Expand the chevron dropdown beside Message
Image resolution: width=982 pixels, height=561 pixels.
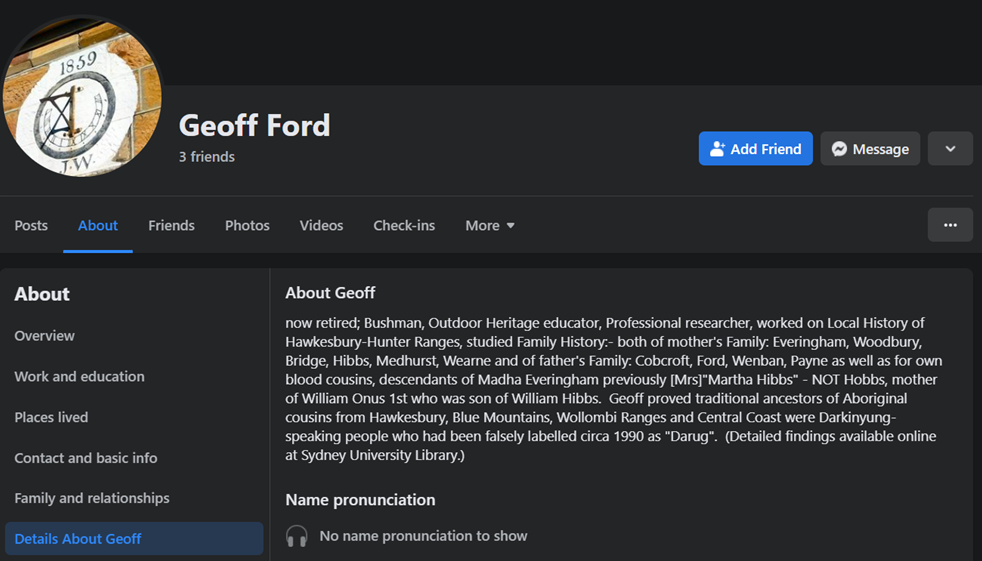point(950,149)
